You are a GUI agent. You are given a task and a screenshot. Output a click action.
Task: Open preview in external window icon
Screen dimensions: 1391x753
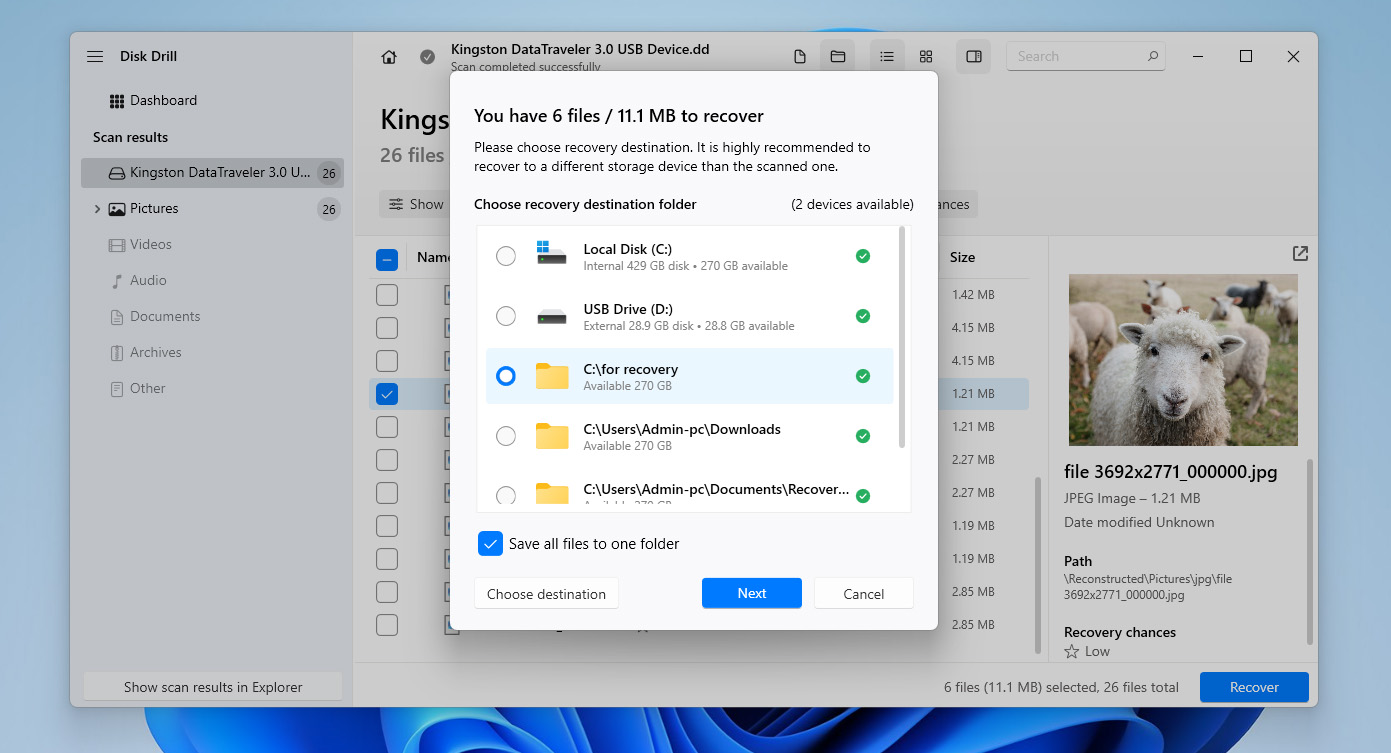[1300, 254]
